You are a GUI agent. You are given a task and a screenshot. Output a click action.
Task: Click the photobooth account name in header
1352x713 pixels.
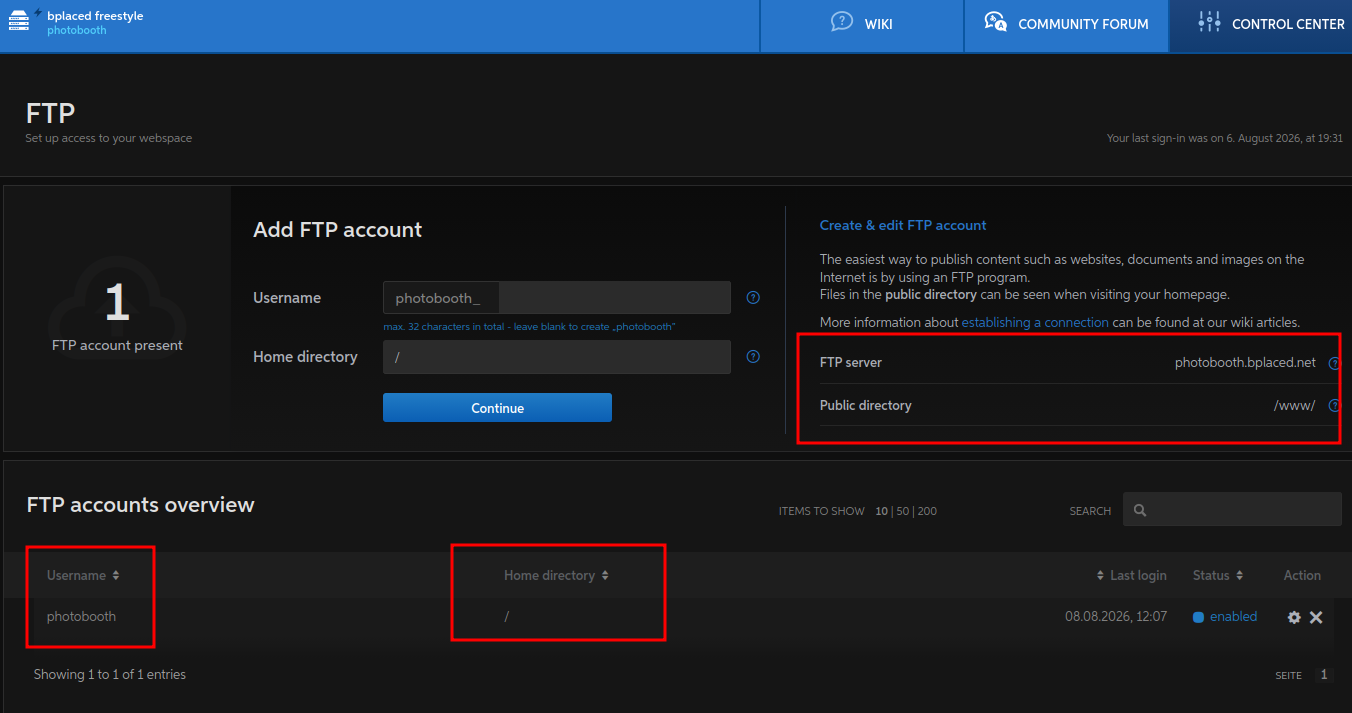[77, 31]
